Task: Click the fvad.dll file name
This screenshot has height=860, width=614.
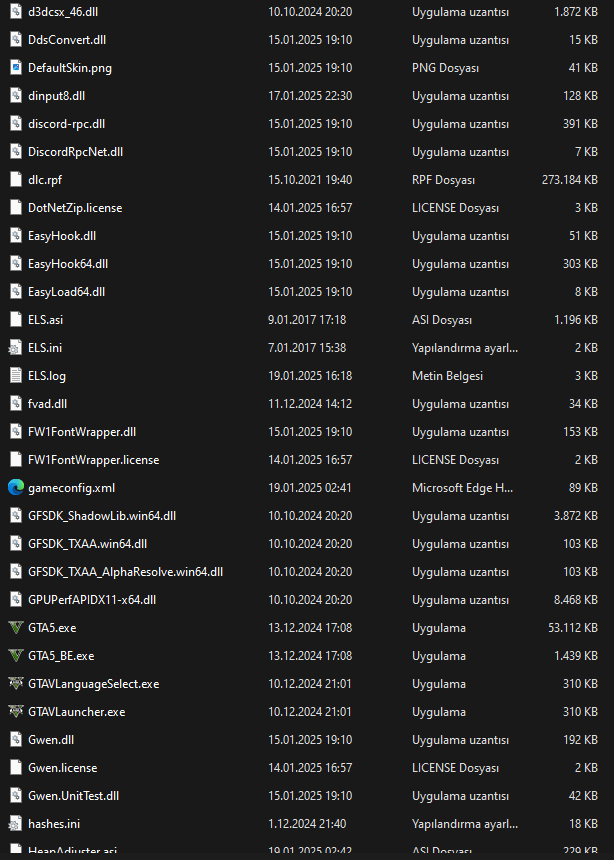Action: (x=48, y=404)
